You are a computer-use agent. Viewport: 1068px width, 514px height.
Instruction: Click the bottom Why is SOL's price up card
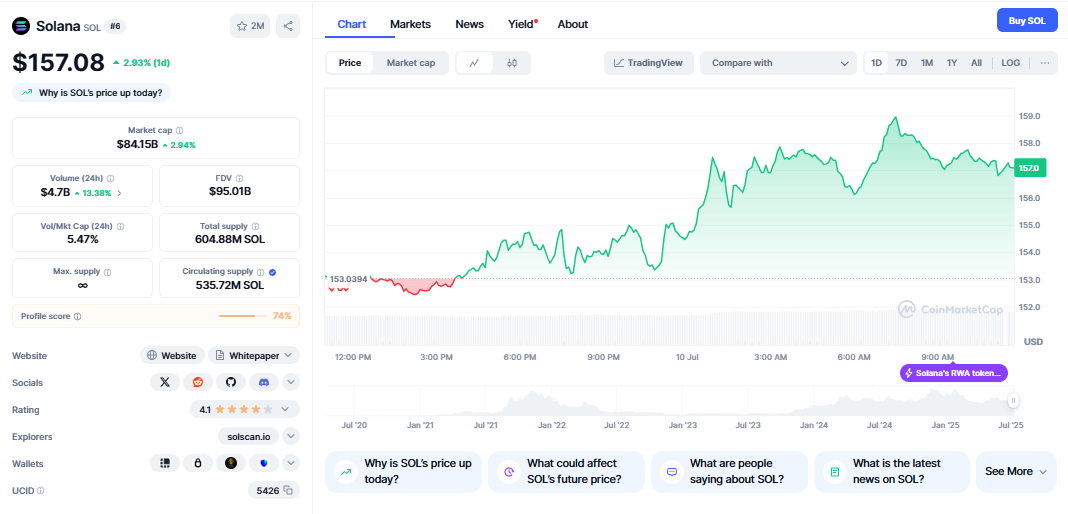403,472
